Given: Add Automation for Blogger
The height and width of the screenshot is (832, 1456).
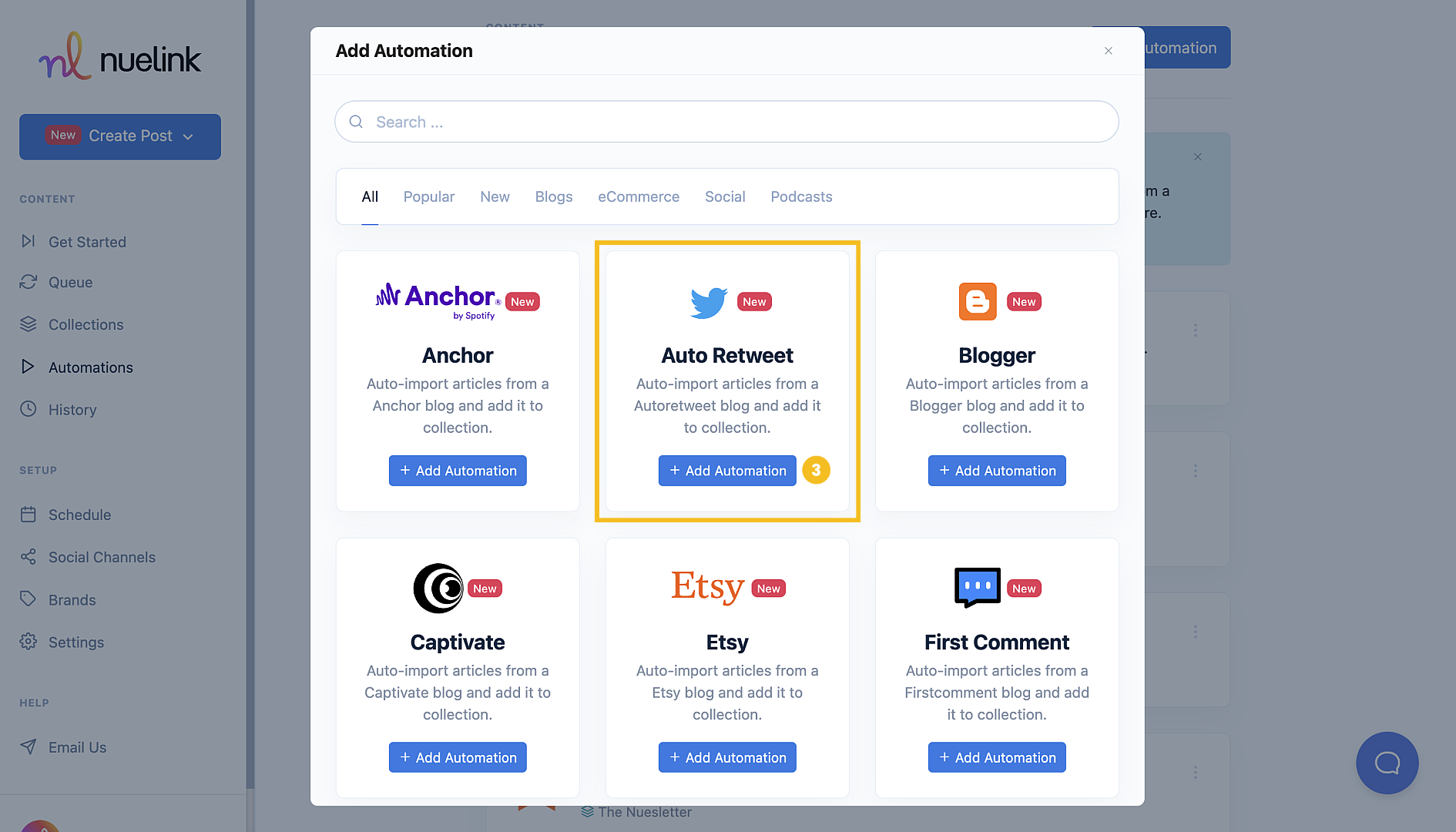Looking at the screenshot, I should [x=997, y=471].
